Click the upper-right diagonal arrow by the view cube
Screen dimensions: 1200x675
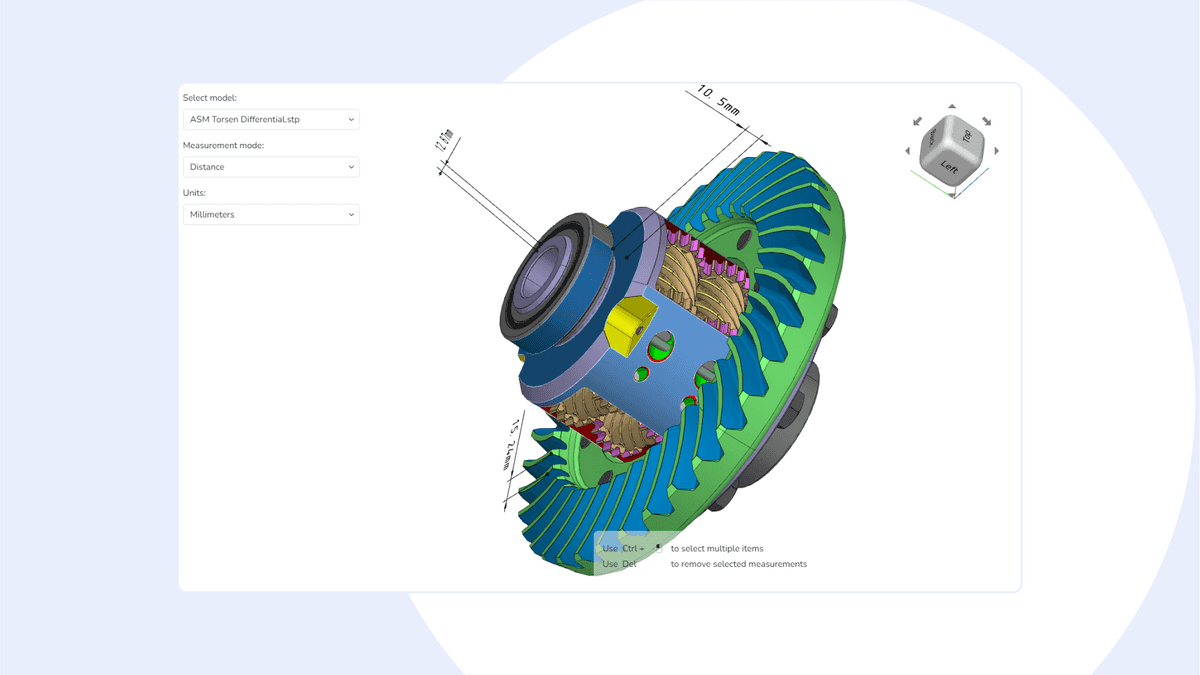coord(986,121)
